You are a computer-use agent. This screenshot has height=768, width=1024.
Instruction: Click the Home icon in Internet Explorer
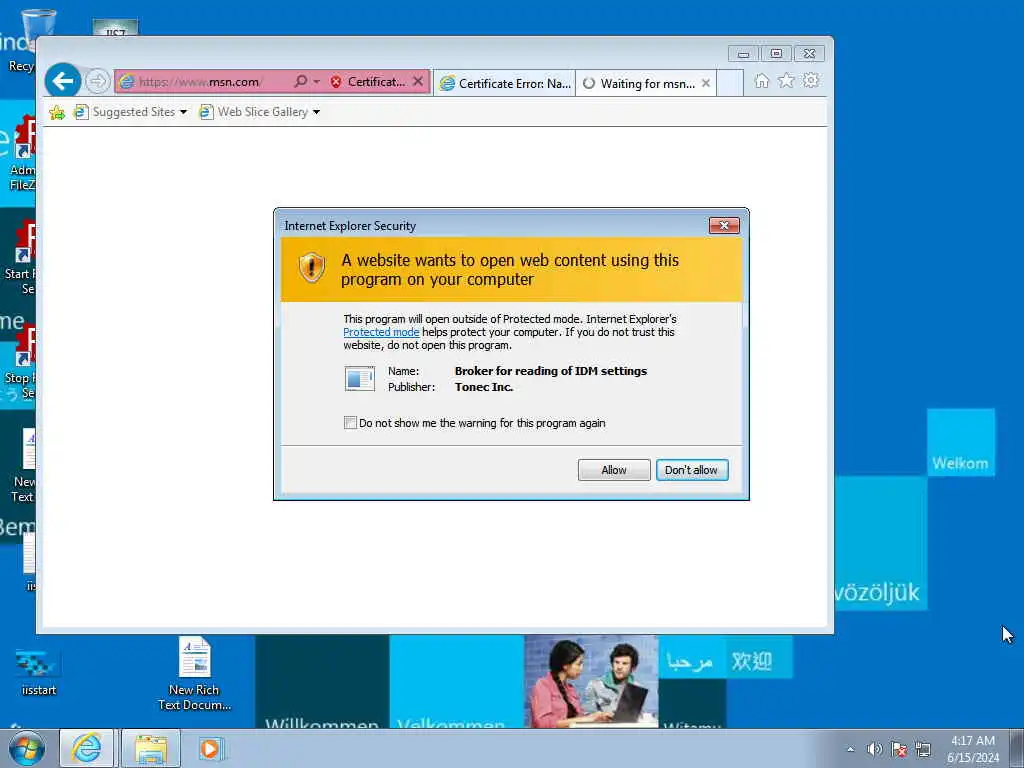pos(761,81)
